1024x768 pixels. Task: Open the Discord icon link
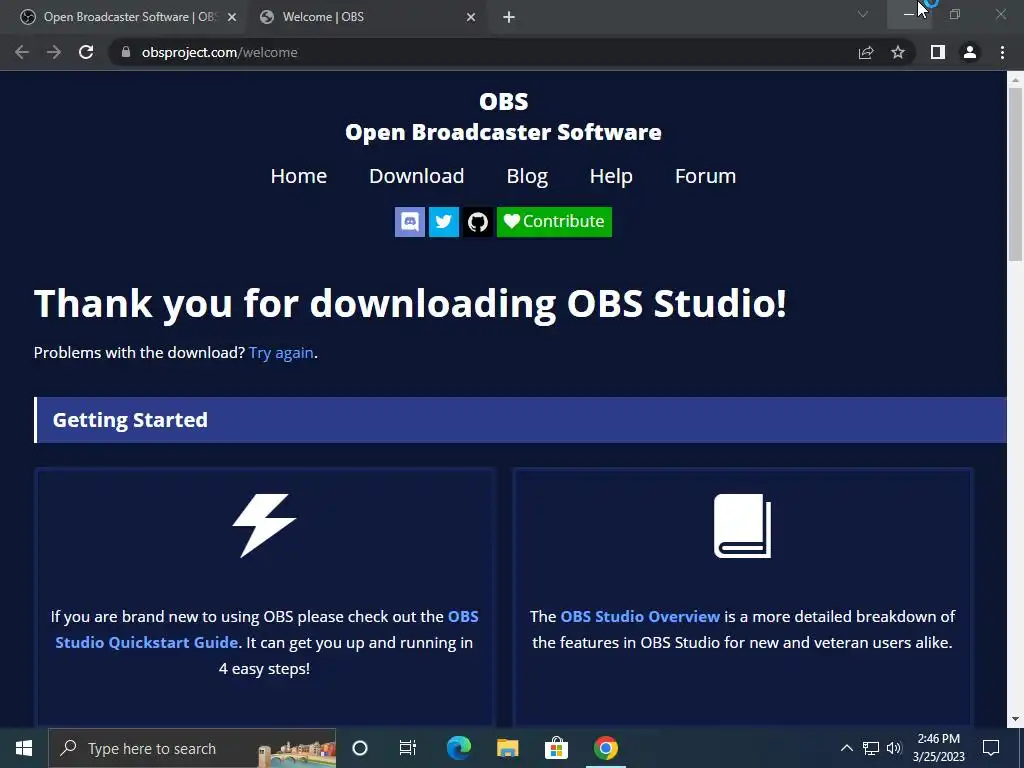(409, 222)
